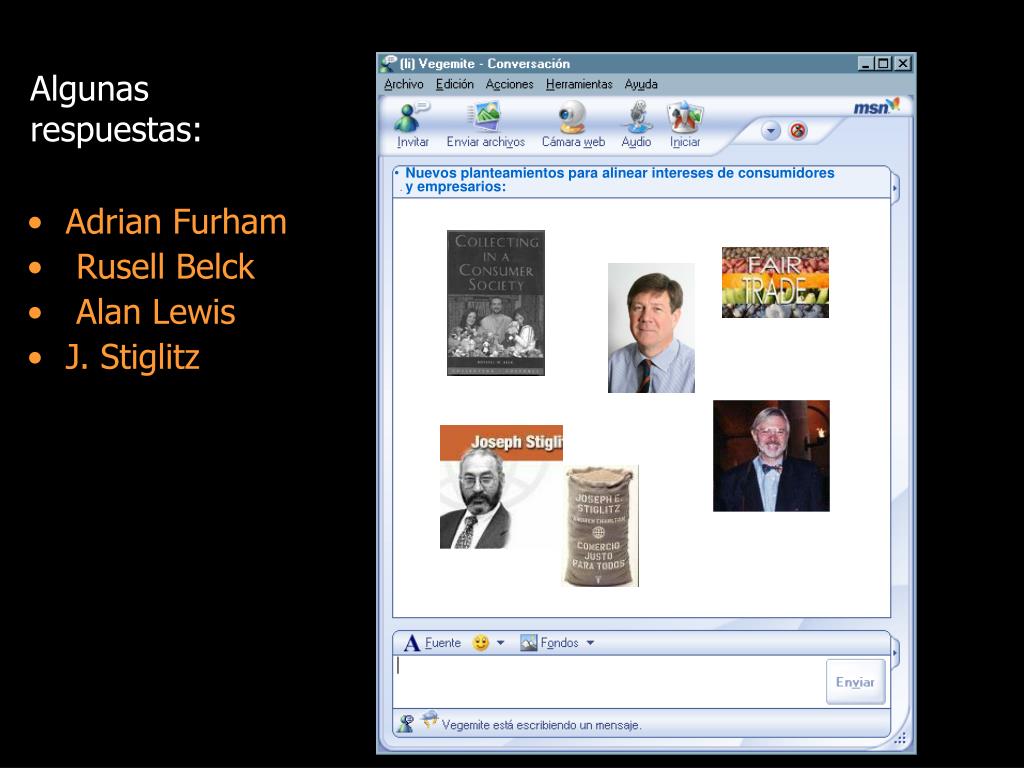Screen dimensions: 1024x768
Task: Click the Vegemite conversation window title icon
Action: point(389,63)
